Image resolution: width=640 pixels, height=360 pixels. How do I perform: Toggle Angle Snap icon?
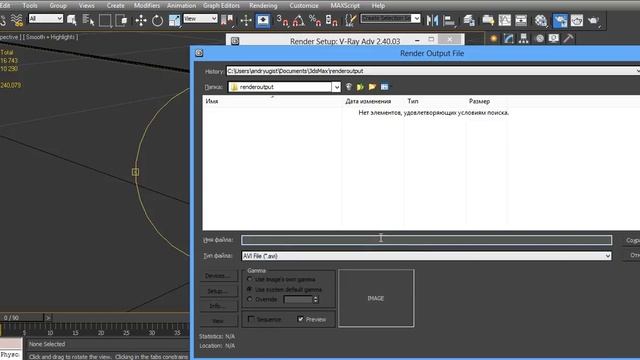pos(298,20)
